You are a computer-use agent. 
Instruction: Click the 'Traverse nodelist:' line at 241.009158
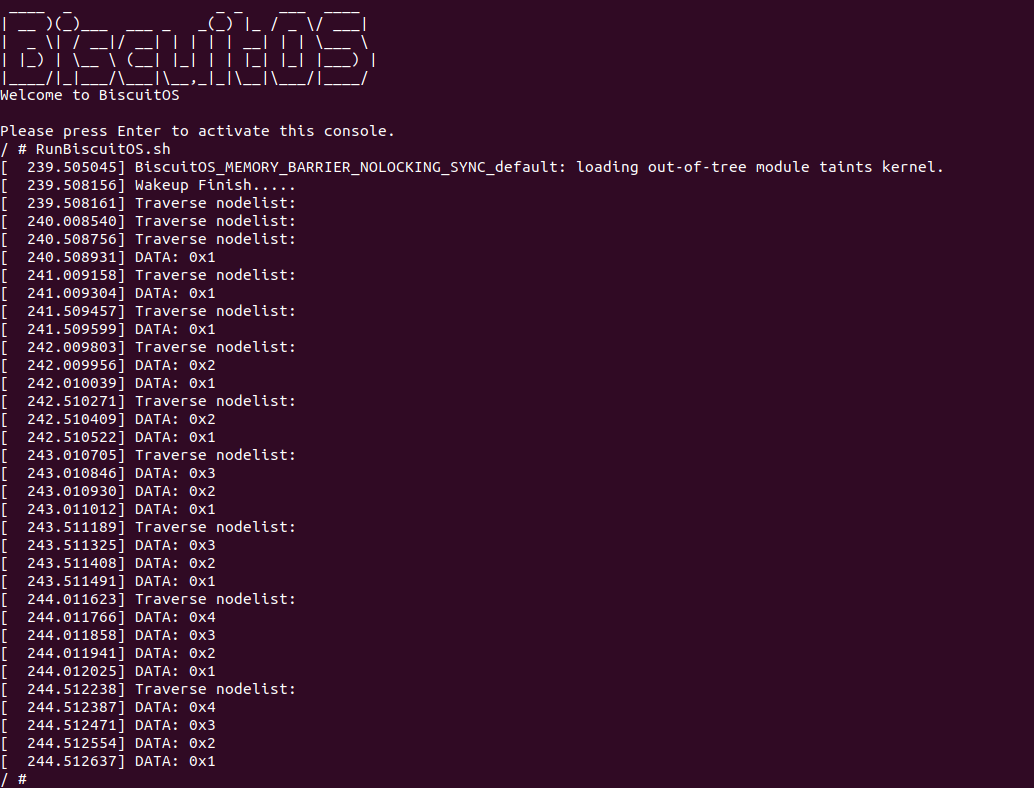click(215, 275)
